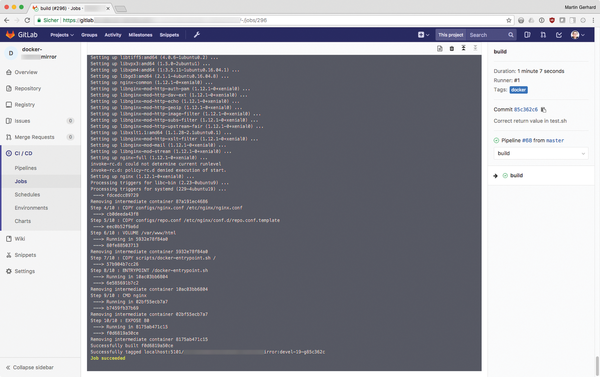Open the Pipelines sidebar item
The width and height of the screenshot is (600, 377).
pyautogui.click(x=26, y=168)
